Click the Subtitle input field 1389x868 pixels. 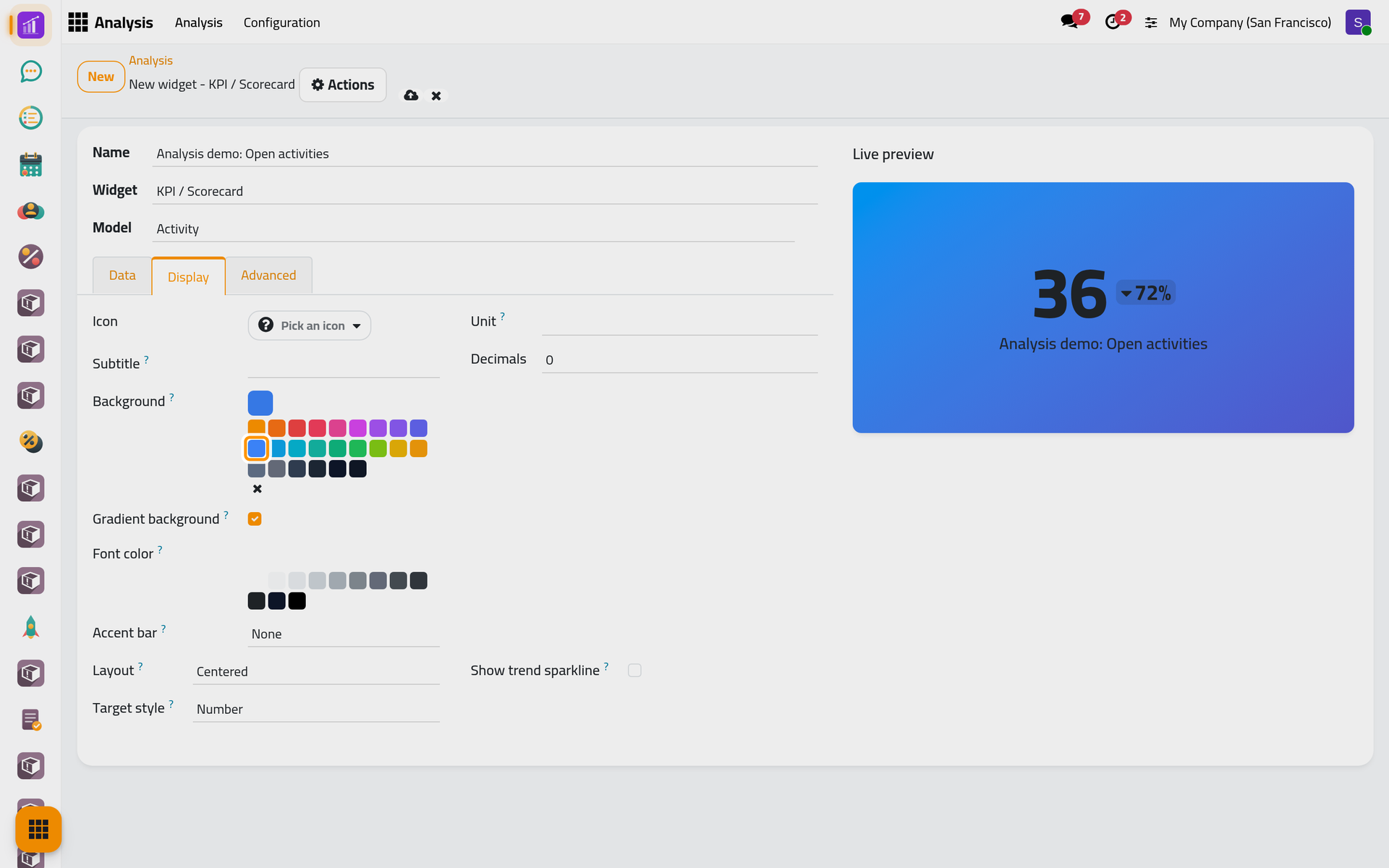344,365
